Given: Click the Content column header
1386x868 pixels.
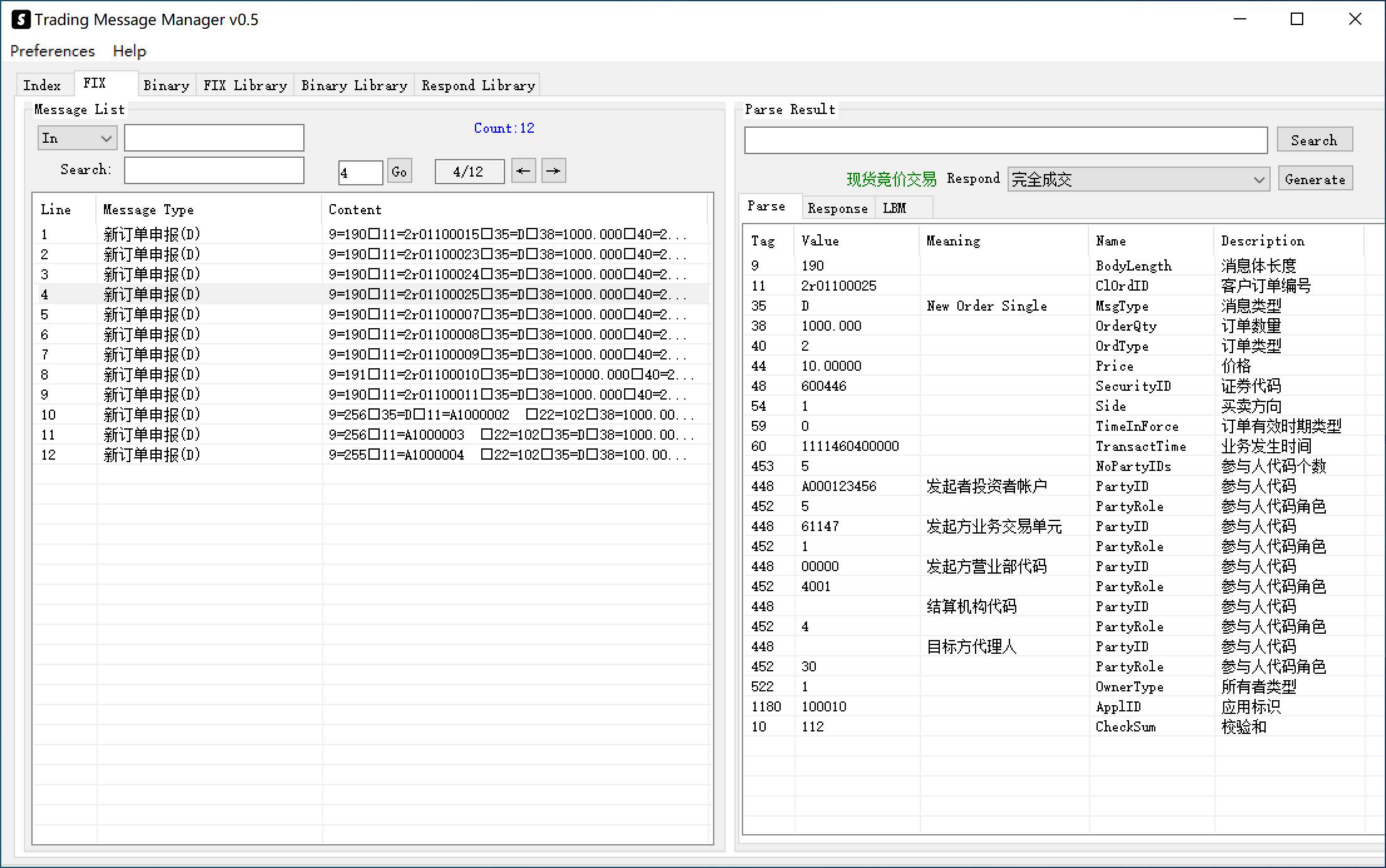Looking at the screenshot, I should [x=355, y=210].
